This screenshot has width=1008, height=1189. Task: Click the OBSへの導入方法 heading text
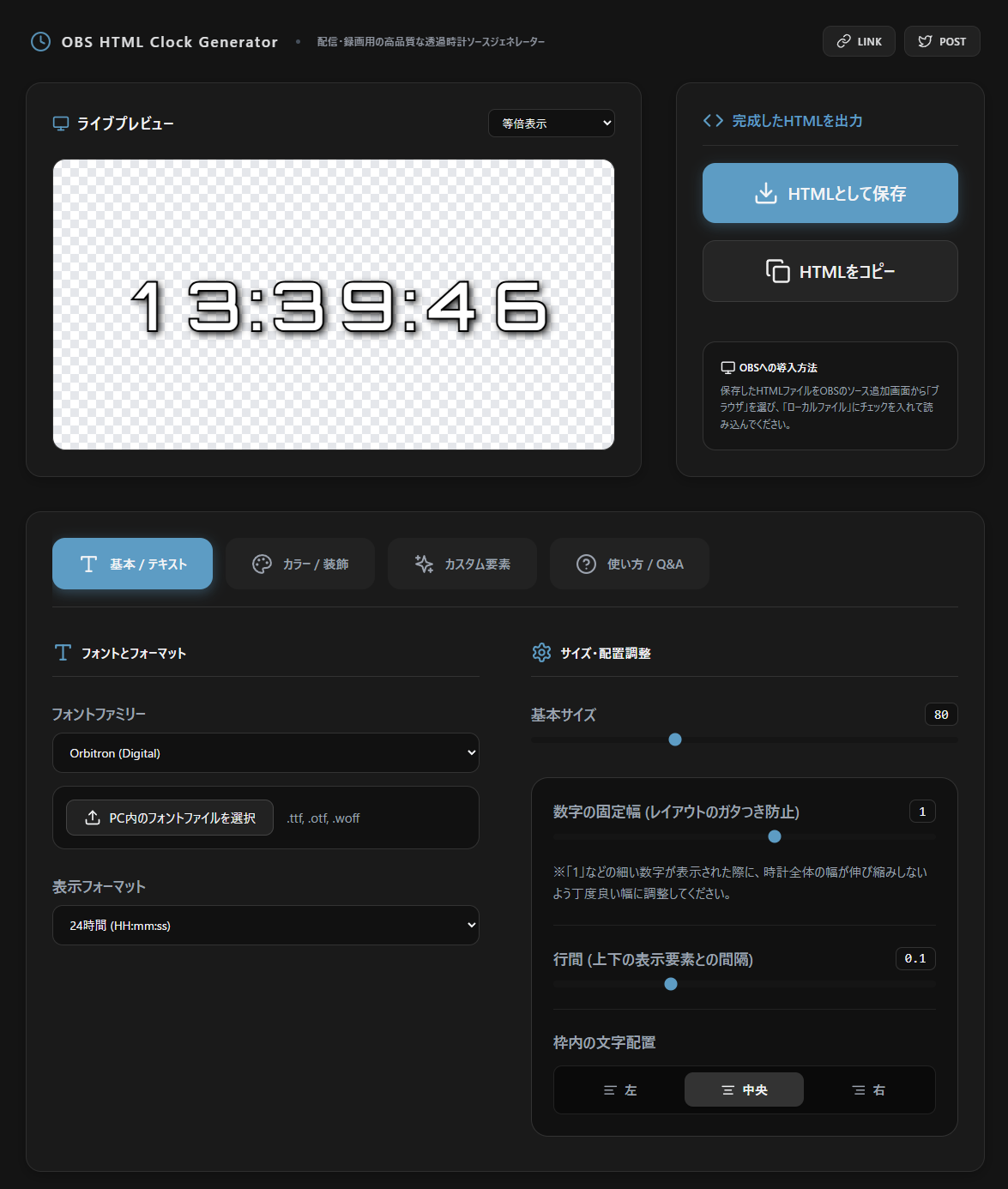coord(778,367)
